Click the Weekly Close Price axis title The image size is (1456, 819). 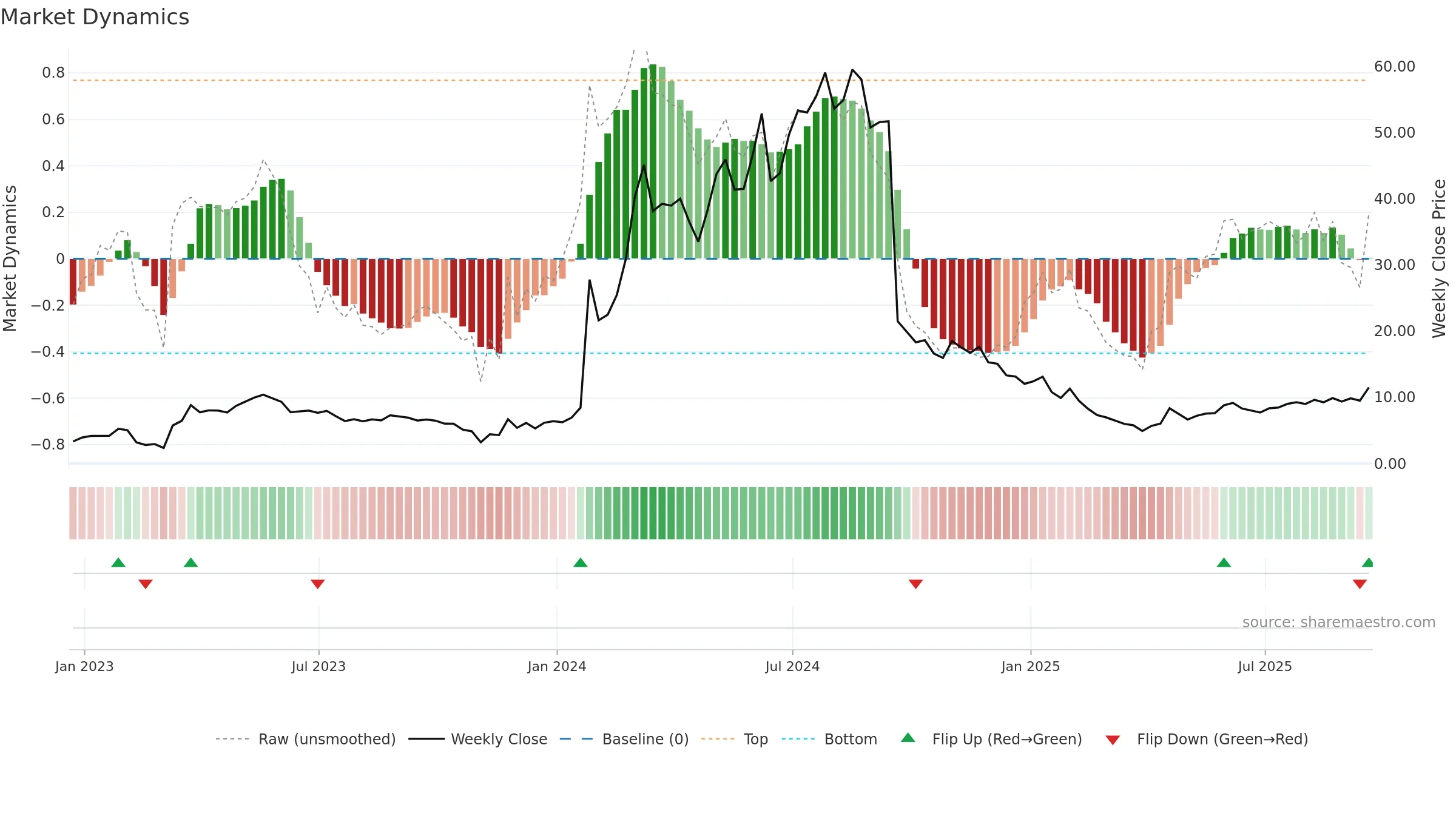tap(1439, 258)
